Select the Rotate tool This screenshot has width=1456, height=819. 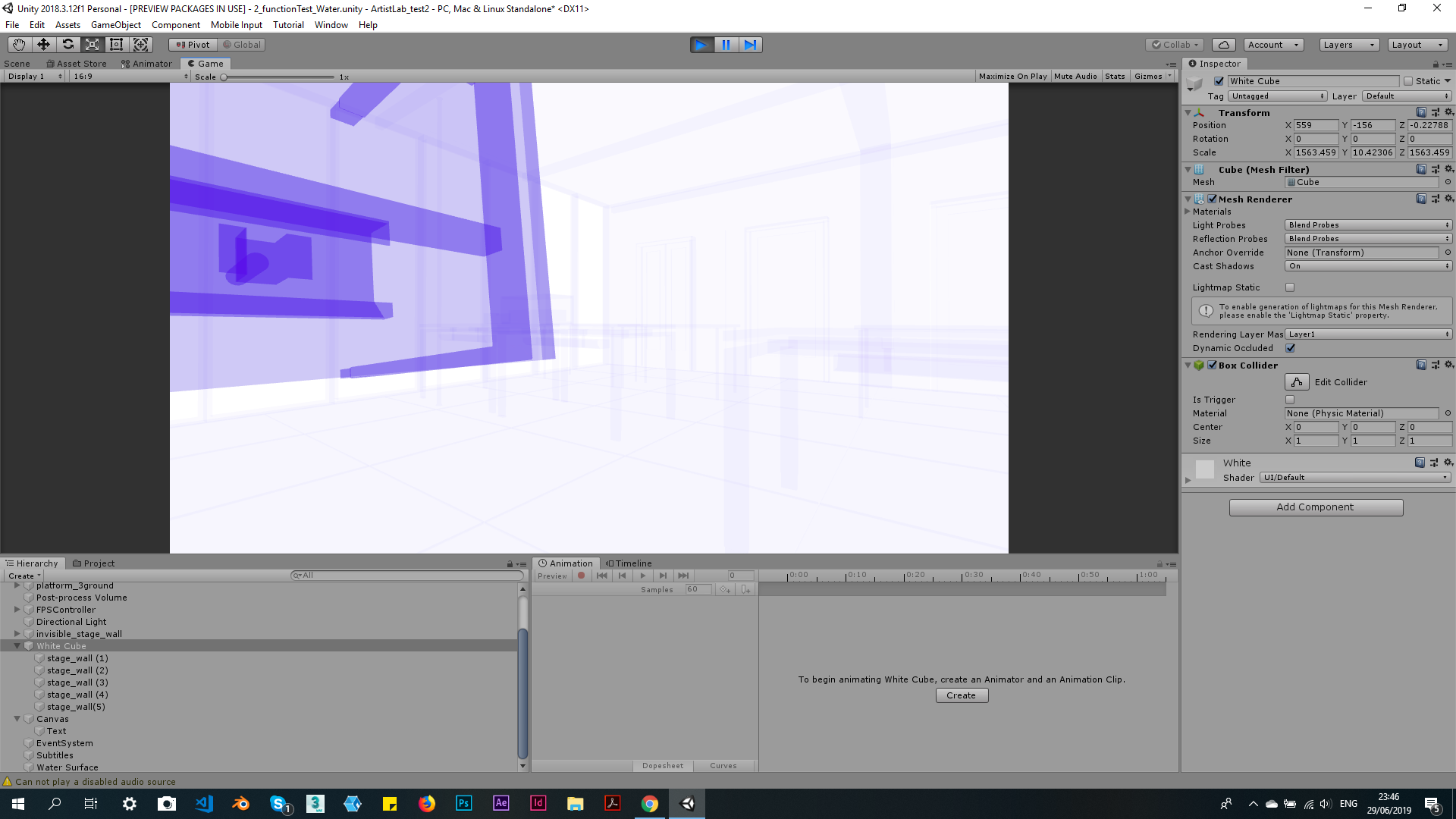(x=67, y=45)
